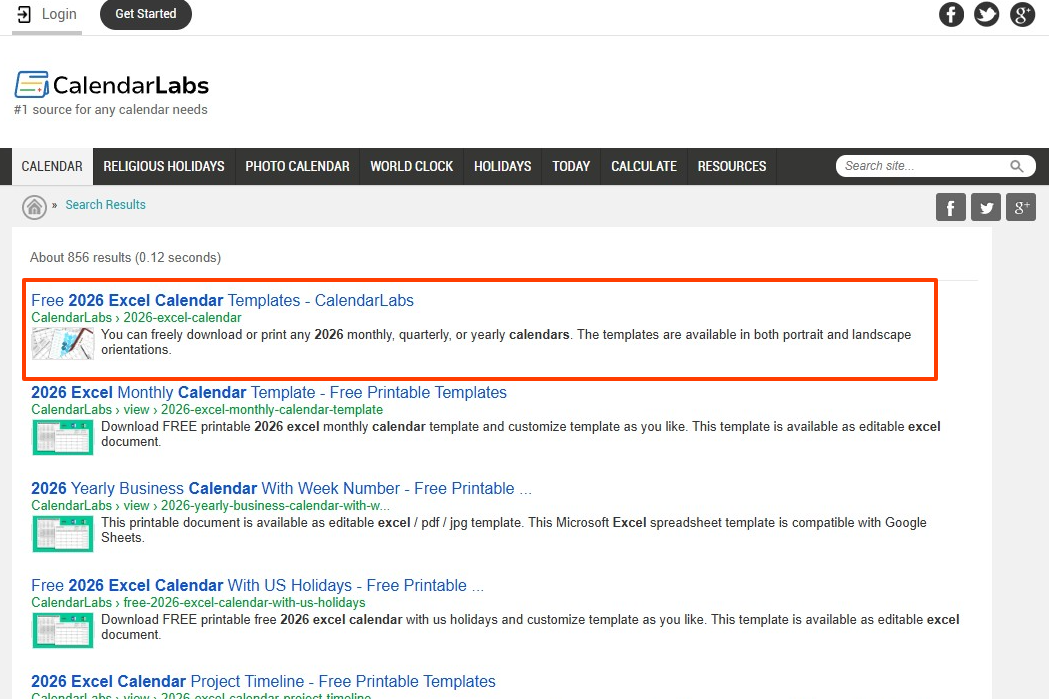The image size is (1049, 699).
Task: Focus the Search site input field
Action: (x=923, y=166)
